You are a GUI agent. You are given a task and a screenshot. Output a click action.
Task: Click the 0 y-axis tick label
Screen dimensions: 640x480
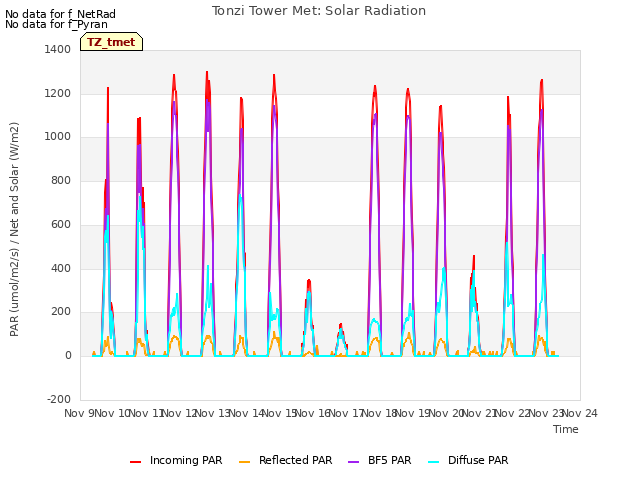[x=68, y=356]
